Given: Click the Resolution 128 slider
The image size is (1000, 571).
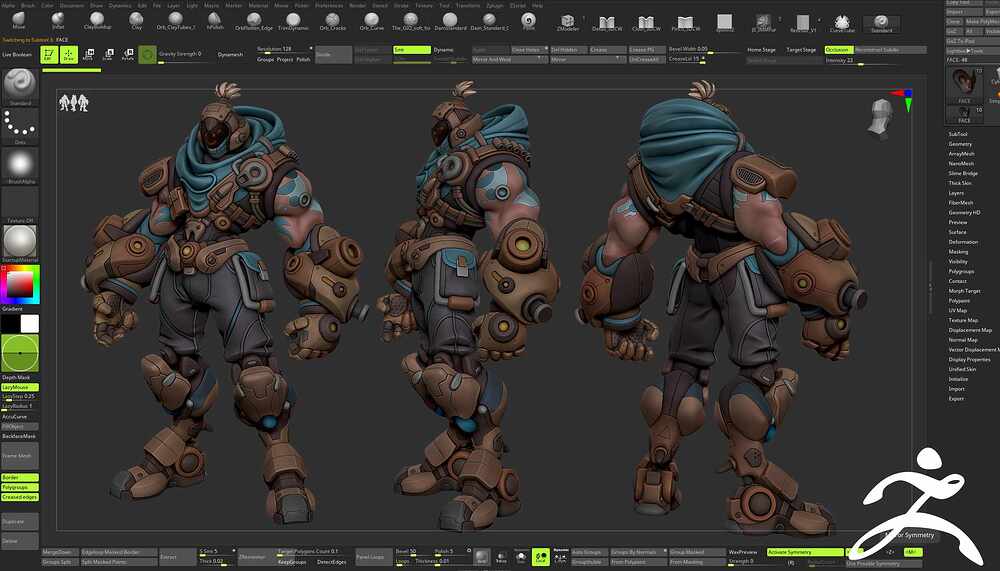Looking at the screenshot, I should 284,49.
